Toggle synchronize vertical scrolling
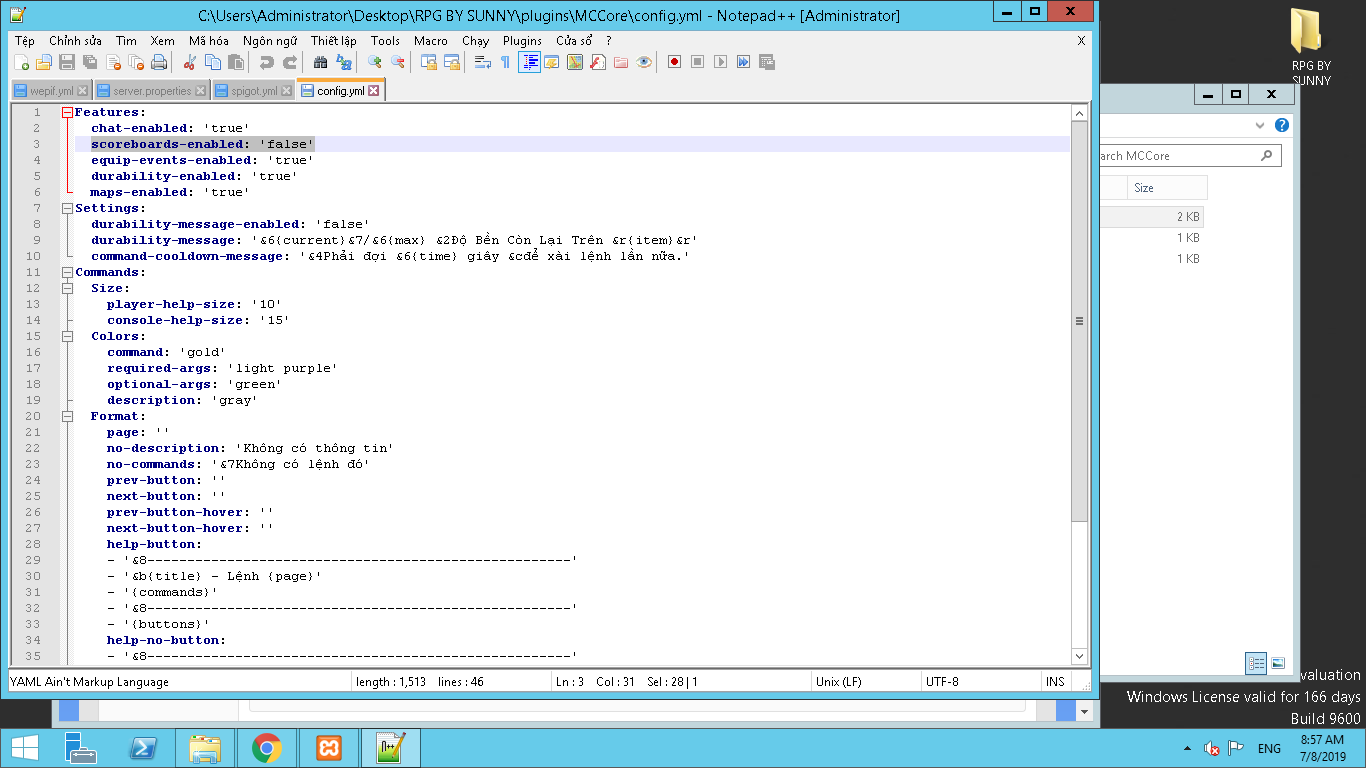The image size is (1366, 768). coord(428,62)
